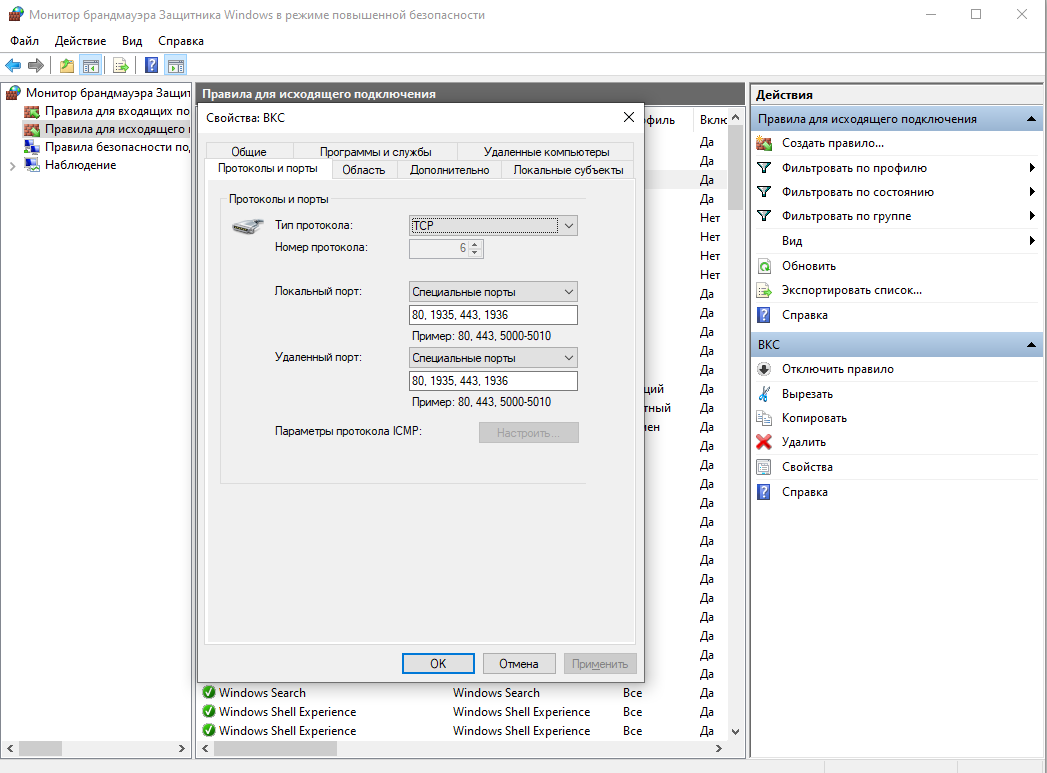
Task: Click Отключить правило in actions panel
Action: click(x=837, y=369)
